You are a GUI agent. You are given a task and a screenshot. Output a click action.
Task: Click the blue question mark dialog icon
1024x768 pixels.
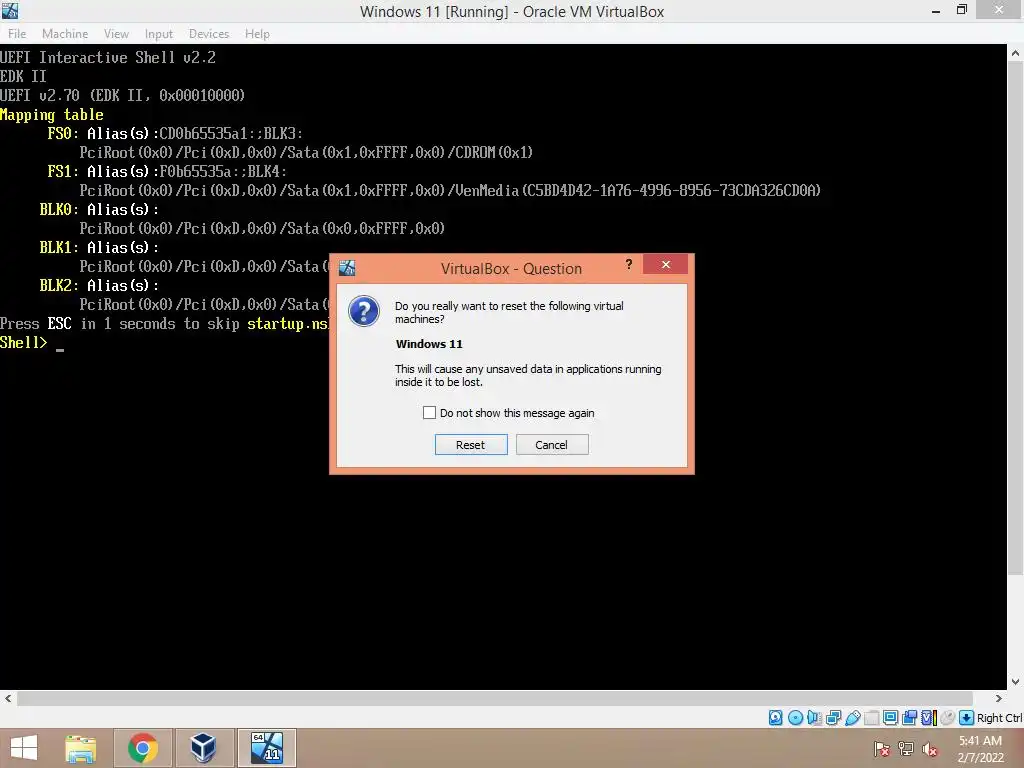point(364,311)
